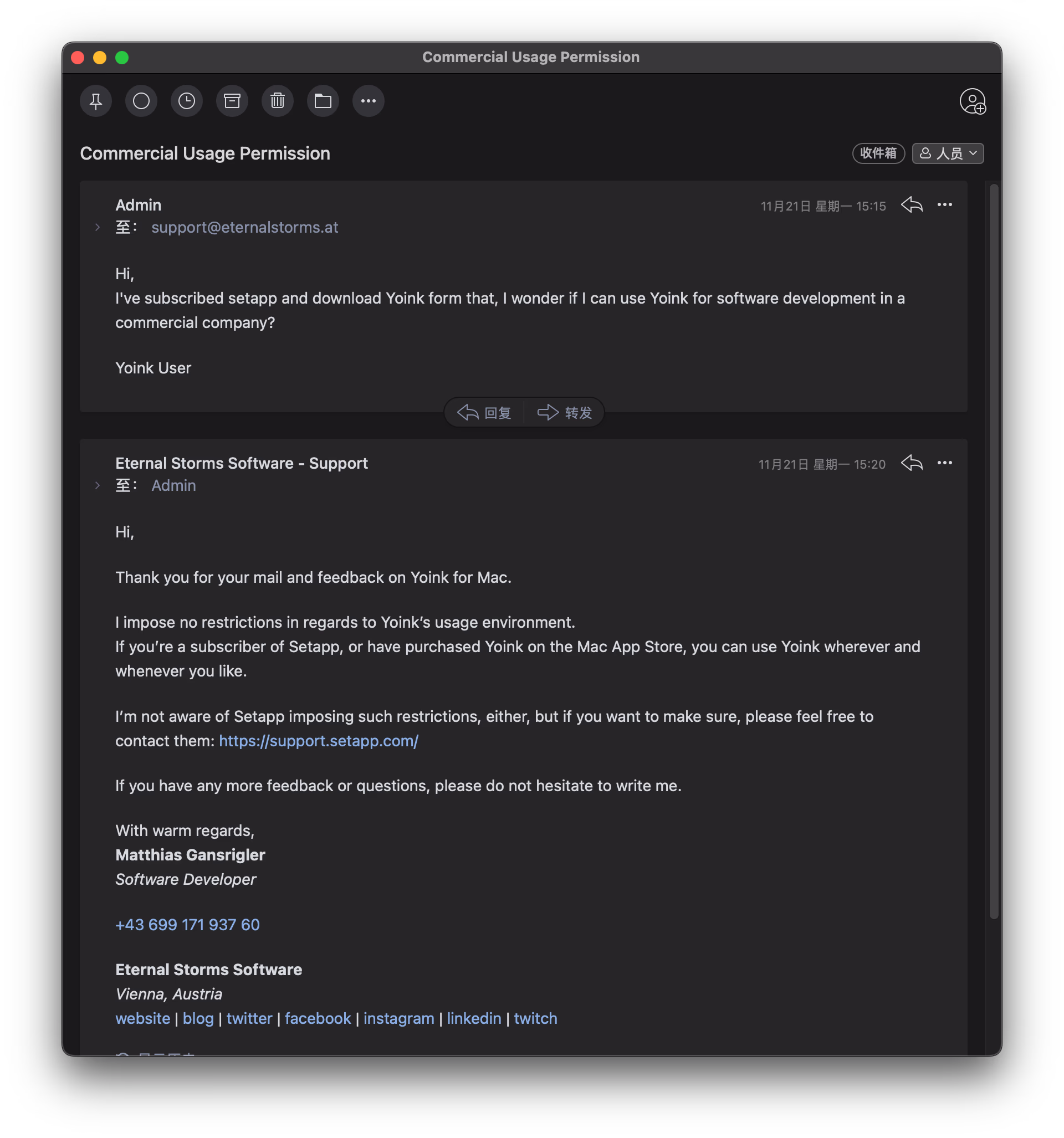The image size is (1064, 1138).
Task: Click the phone number +43 699 171 937 60
Action: [187, 925]
